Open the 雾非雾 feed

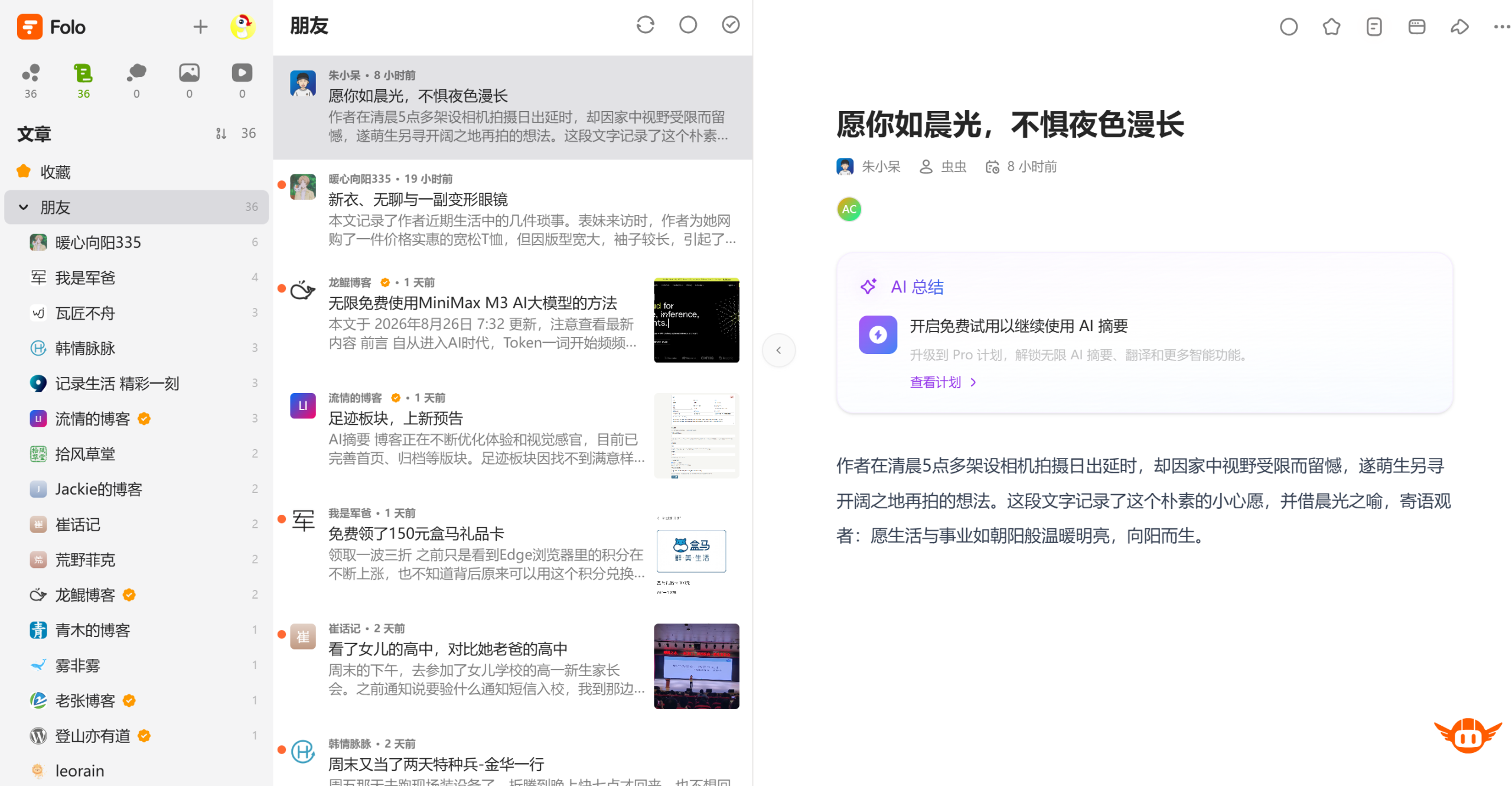(136, 665)
